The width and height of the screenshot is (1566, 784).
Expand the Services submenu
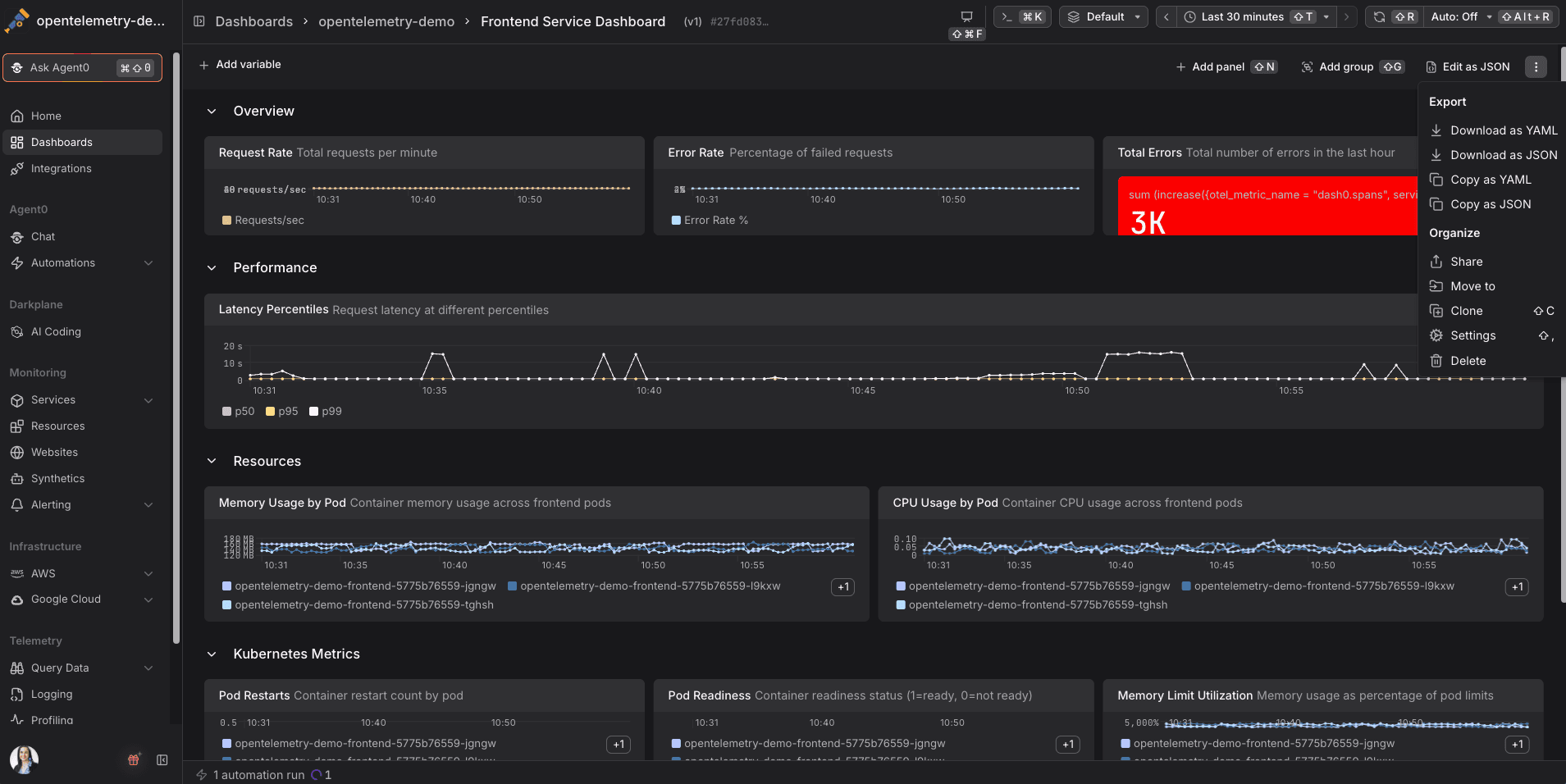click(x=148, y=399)
